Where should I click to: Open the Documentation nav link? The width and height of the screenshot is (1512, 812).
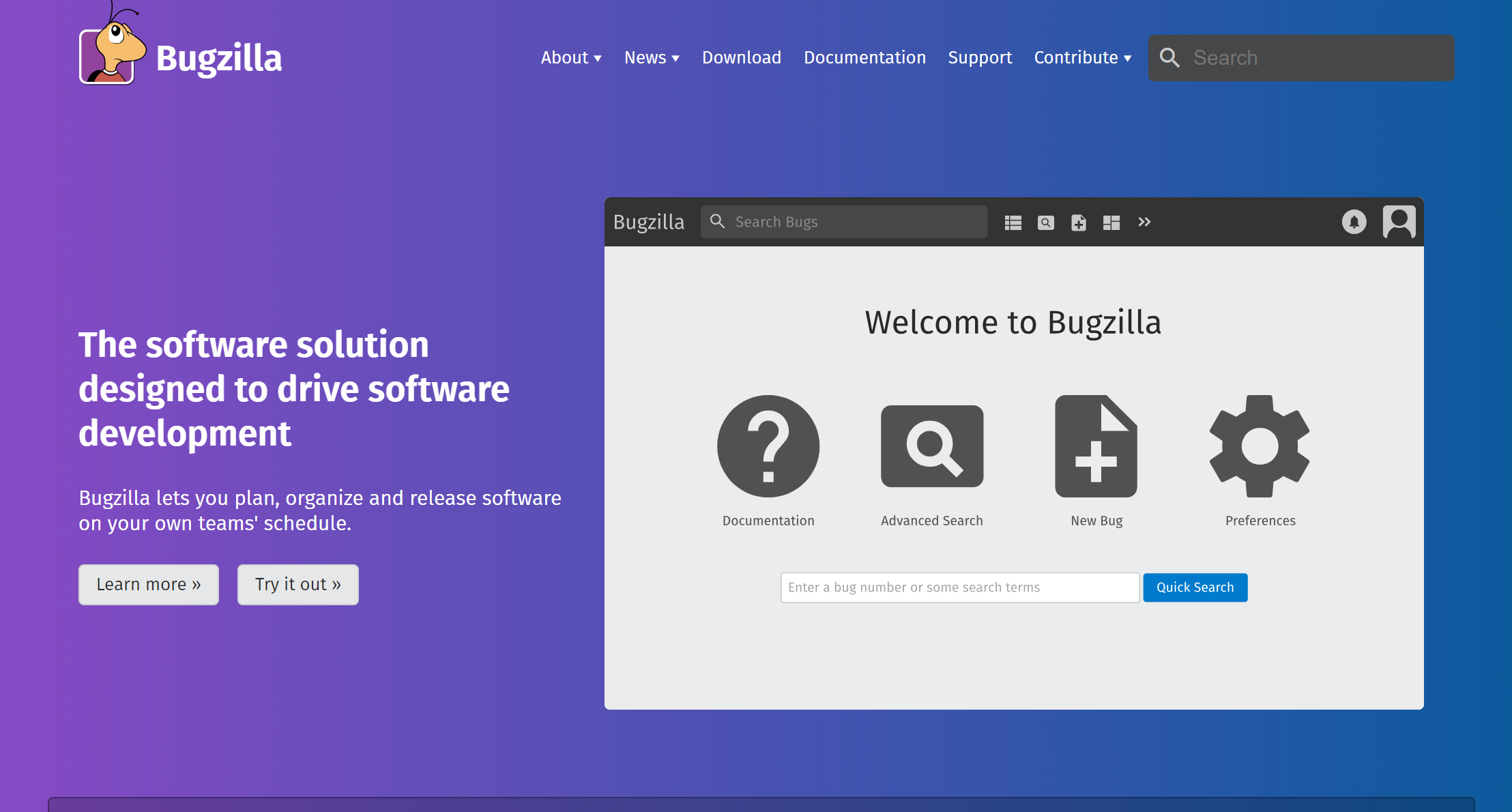[864, 57]
